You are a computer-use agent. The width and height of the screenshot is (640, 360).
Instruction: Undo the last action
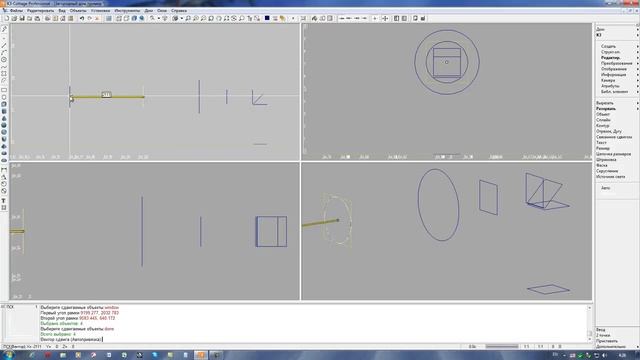click(x=82, y=18)
